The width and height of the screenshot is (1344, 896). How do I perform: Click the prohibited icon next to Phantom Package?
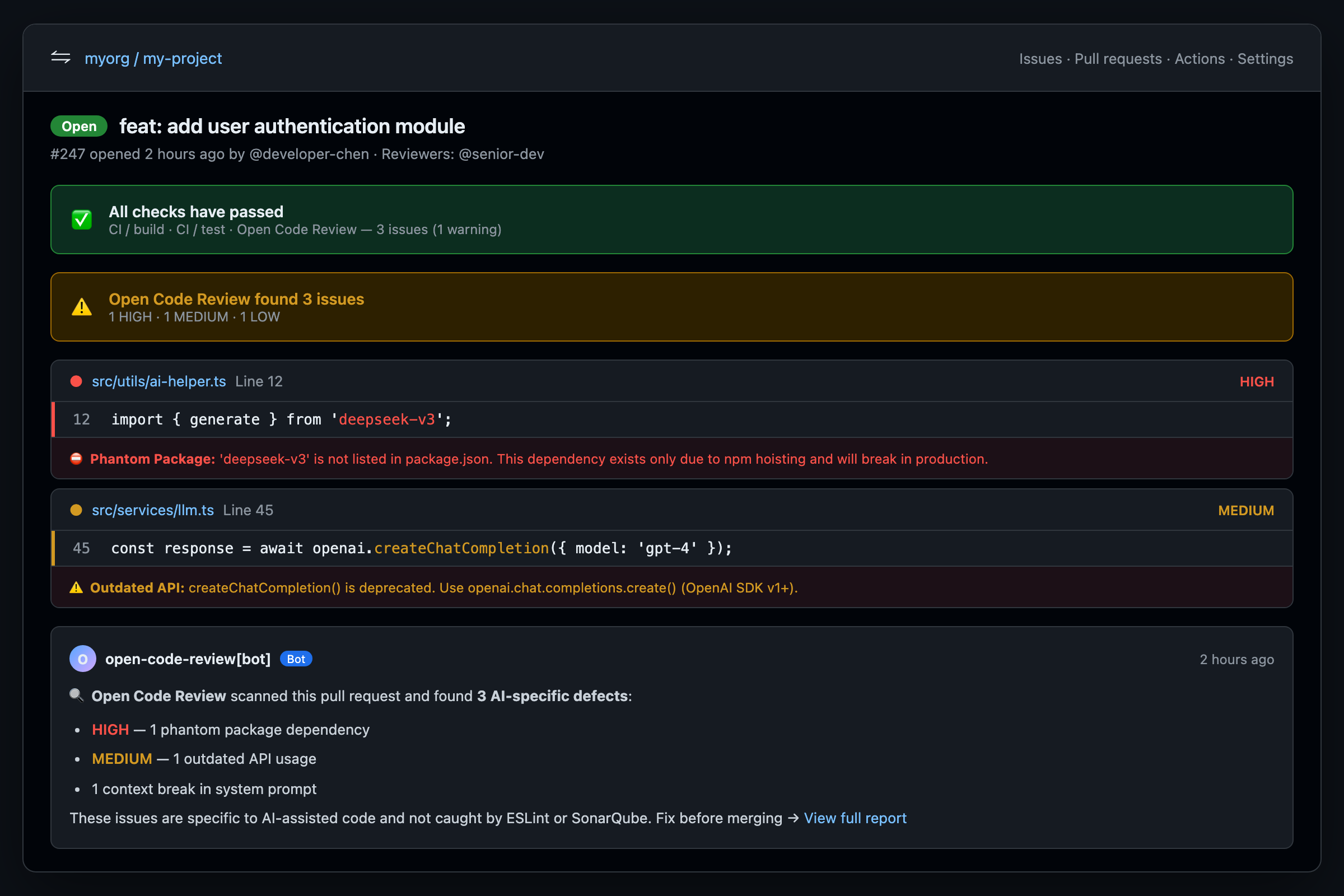(x=76, y=458)
